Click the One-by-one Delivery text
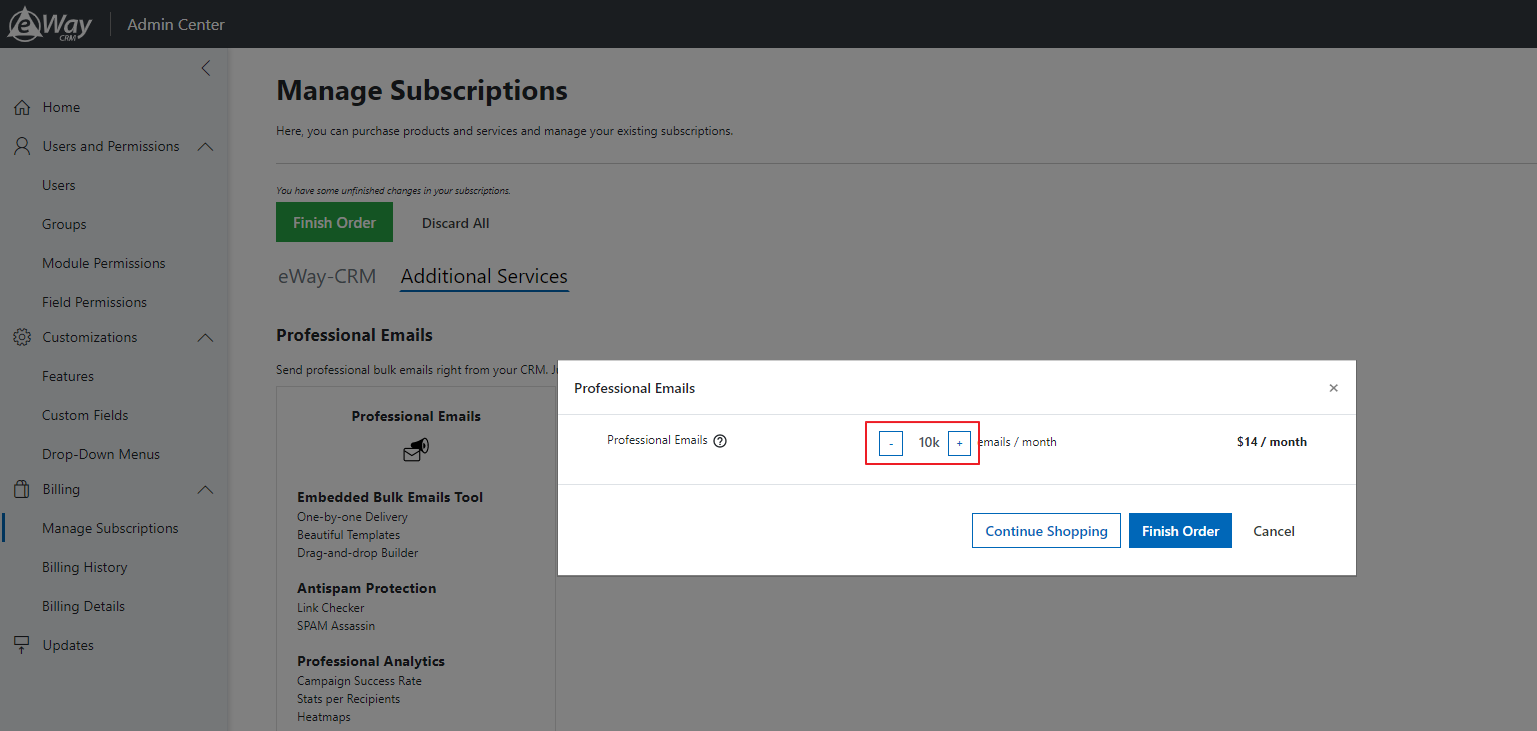 [352, 517]
